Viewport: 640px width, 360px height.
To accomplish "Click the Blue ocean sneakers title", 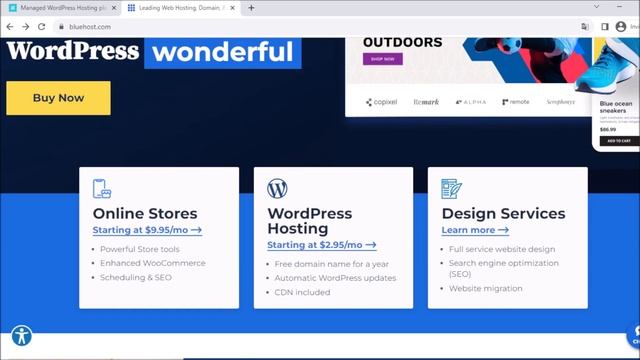I will click(616, 107).
